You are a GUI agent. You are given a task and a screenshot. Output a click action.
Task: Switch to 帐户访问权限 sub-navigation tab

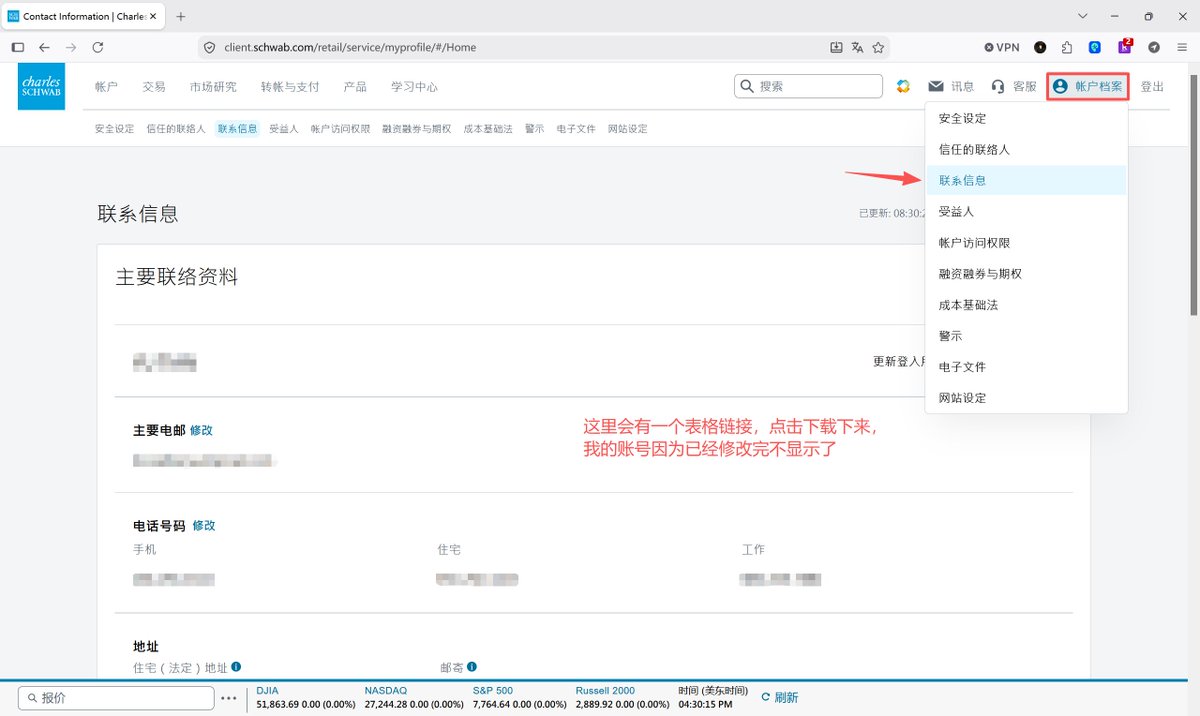click(341, 129)
